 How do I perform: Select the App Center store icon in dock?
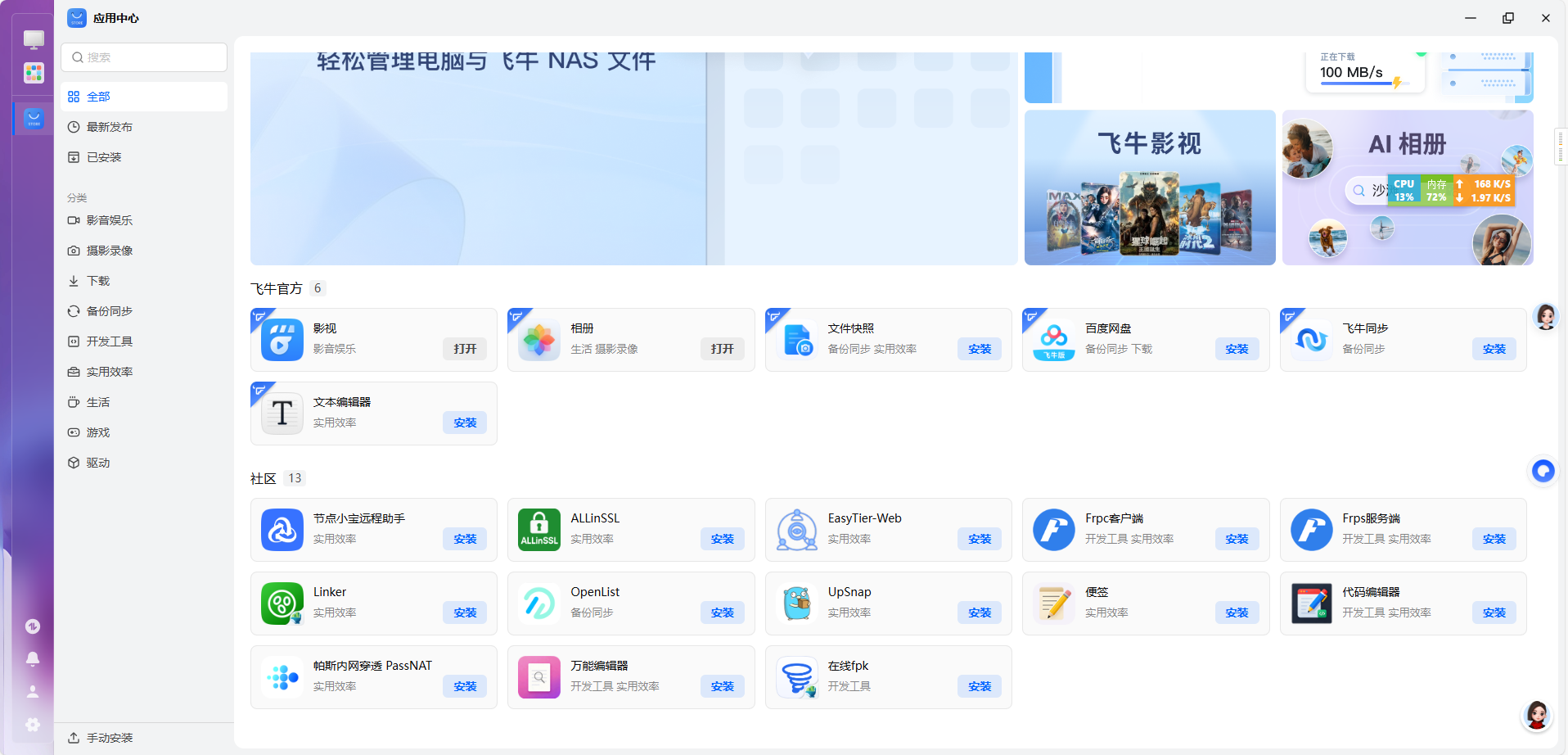[x=34, y=119]
